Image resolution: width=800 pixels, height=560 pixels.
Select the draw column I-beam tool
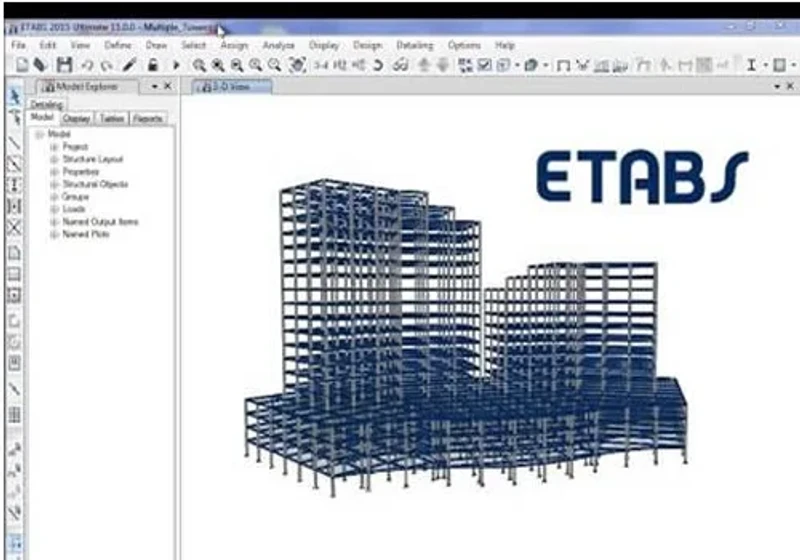[14, 185]
